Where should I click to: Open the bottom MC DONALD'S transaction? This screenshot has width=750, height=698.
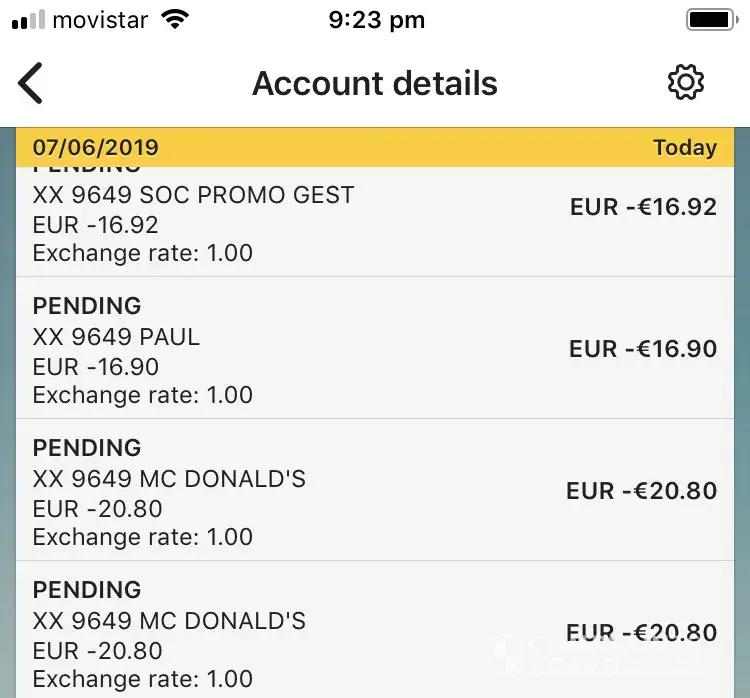(x=170, y=621)
